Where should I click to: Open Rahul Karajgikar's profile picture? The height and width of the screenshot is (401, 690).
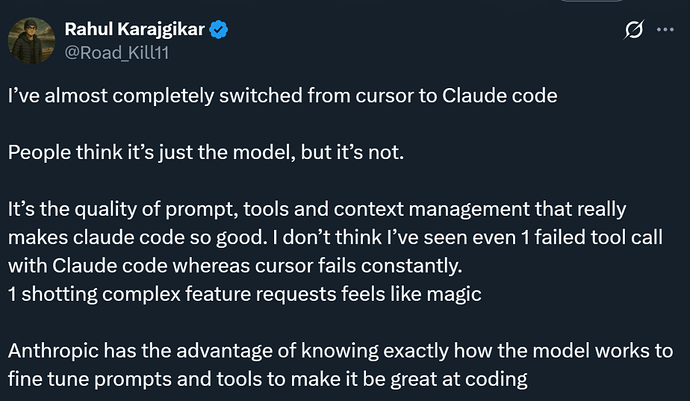tap(31, 40)
